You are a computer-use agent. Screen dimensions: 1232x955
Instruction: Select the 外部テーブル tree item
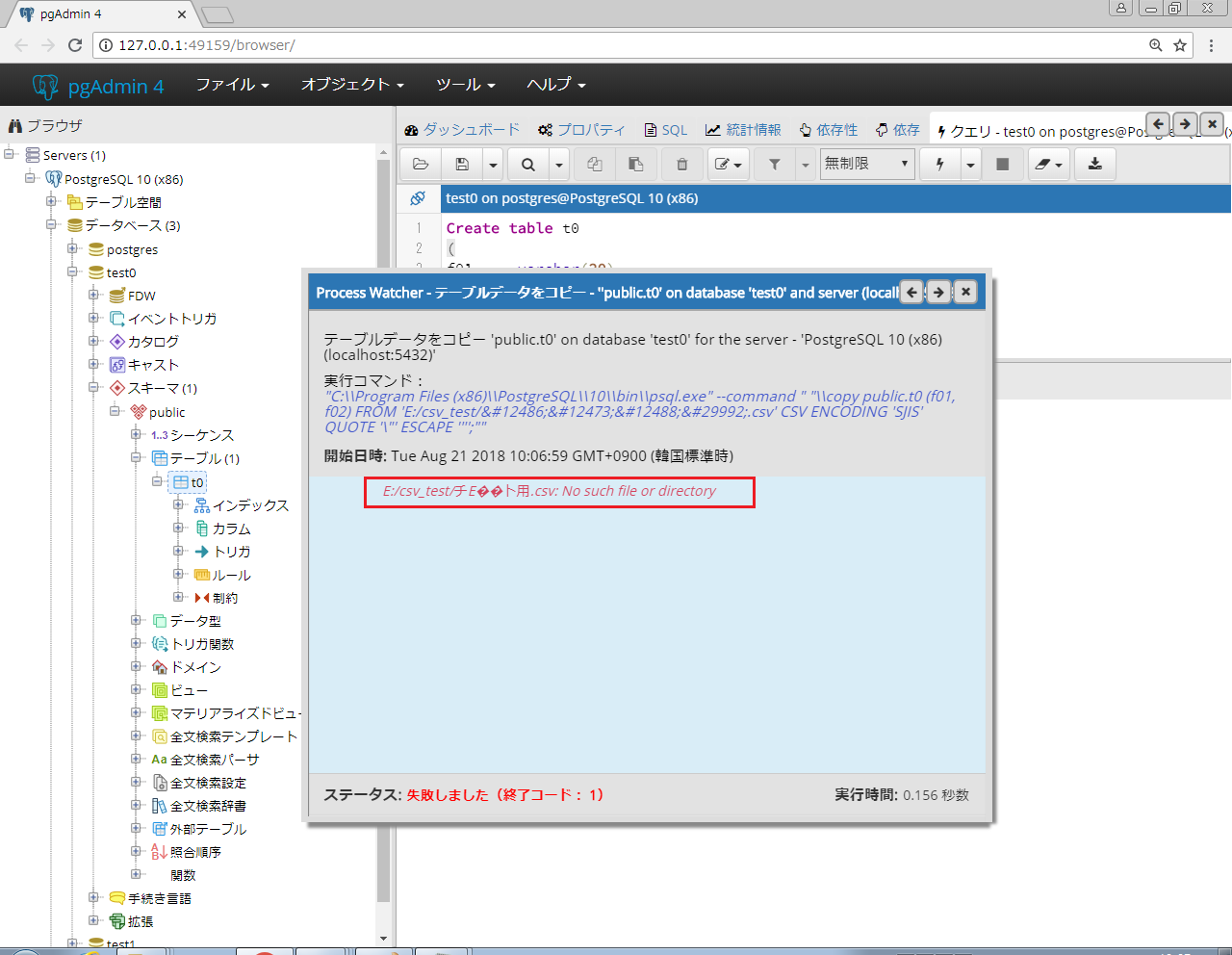tap(209, 829)
